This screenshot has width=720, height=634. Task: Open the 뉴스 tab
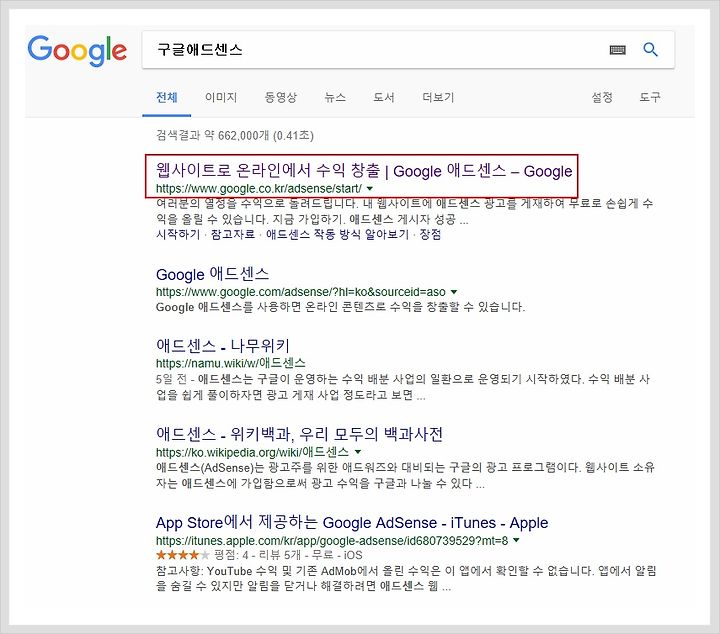pos(335,97)
